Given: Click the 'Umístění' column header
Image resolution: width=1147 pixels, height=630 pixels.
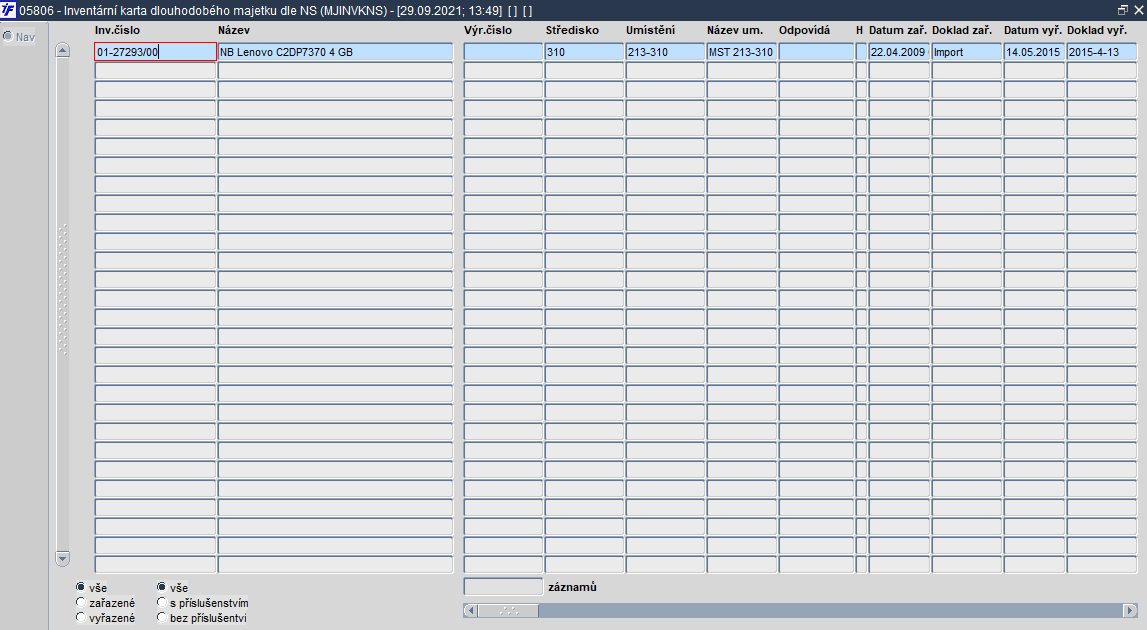Looking at the screenshot, I should 650,30.
